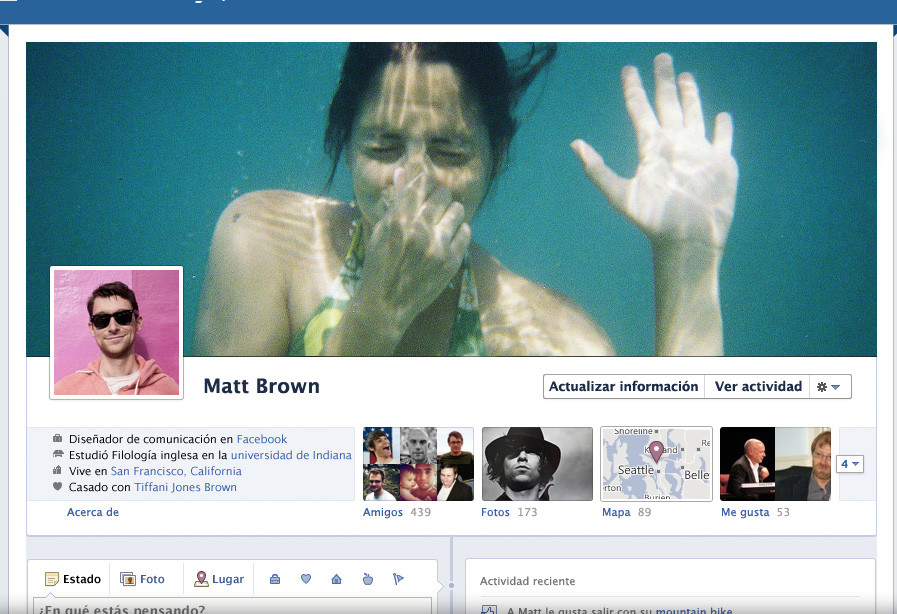Viewport: 897px width, 614px height.
Task: Open Matt Brown's profile picture
Action: pyautogui.click(x=117, y=332)
